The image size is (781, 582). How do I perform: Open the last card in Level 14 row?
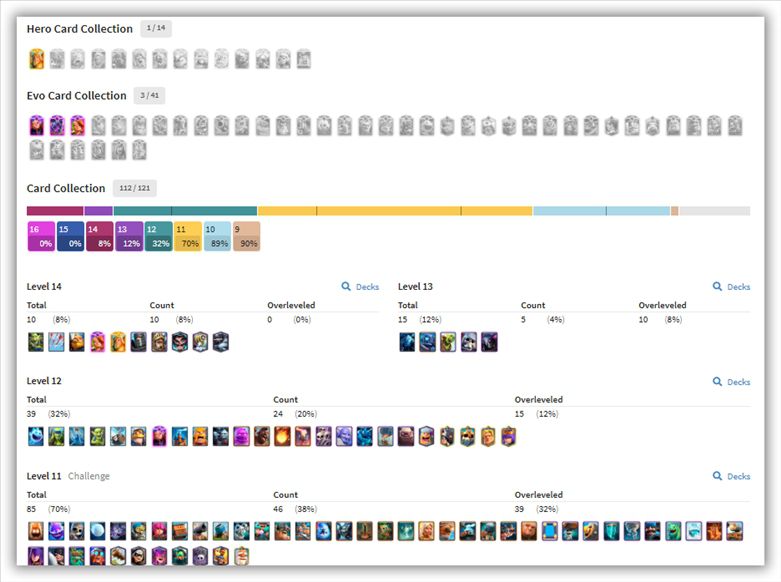click(221, 342)
